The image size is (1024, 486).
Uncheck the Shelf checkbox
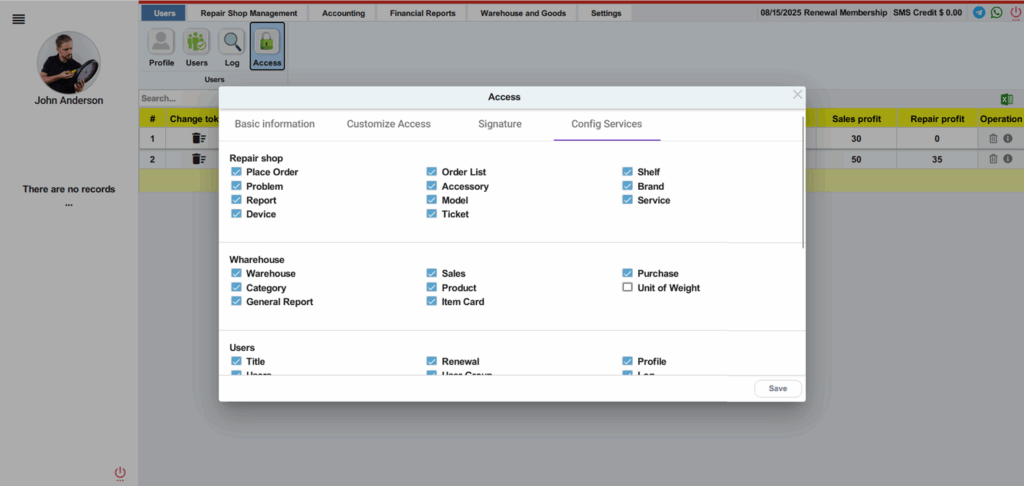(x=628, y=172)
